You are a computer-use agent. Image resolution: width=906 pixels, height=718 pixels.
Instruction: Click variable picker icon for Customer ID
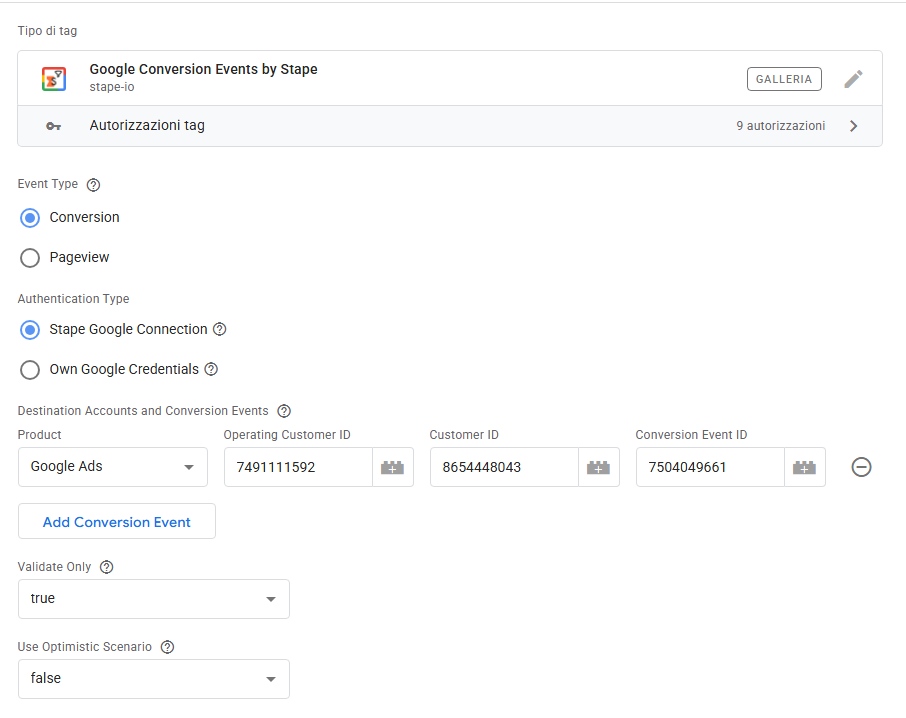click(x=599, y=467)
